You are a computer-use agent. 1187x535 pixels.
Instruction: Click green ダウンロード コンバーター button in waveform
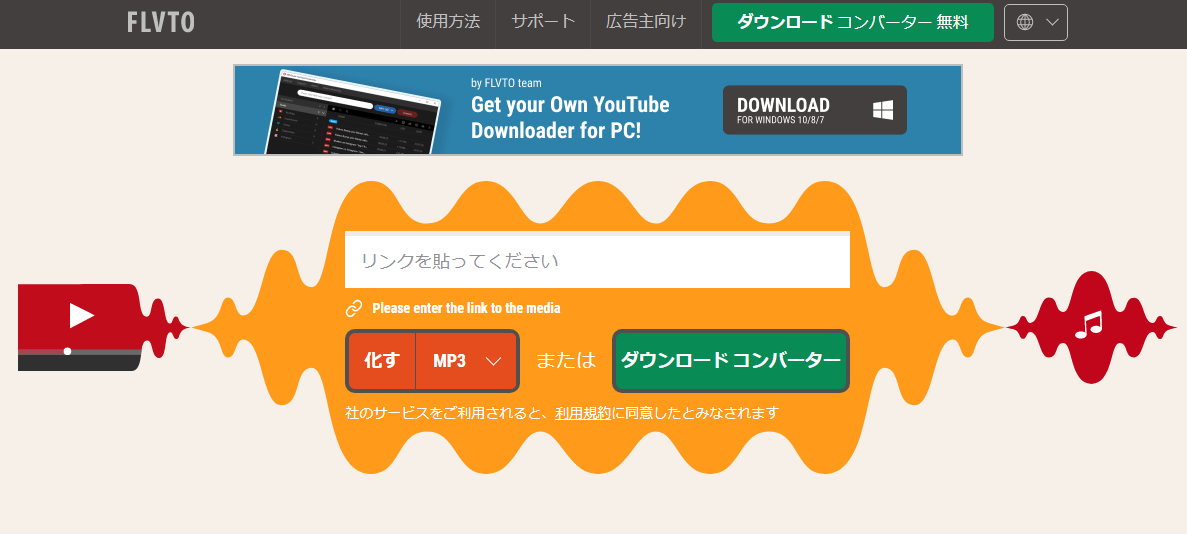(731, 361)
